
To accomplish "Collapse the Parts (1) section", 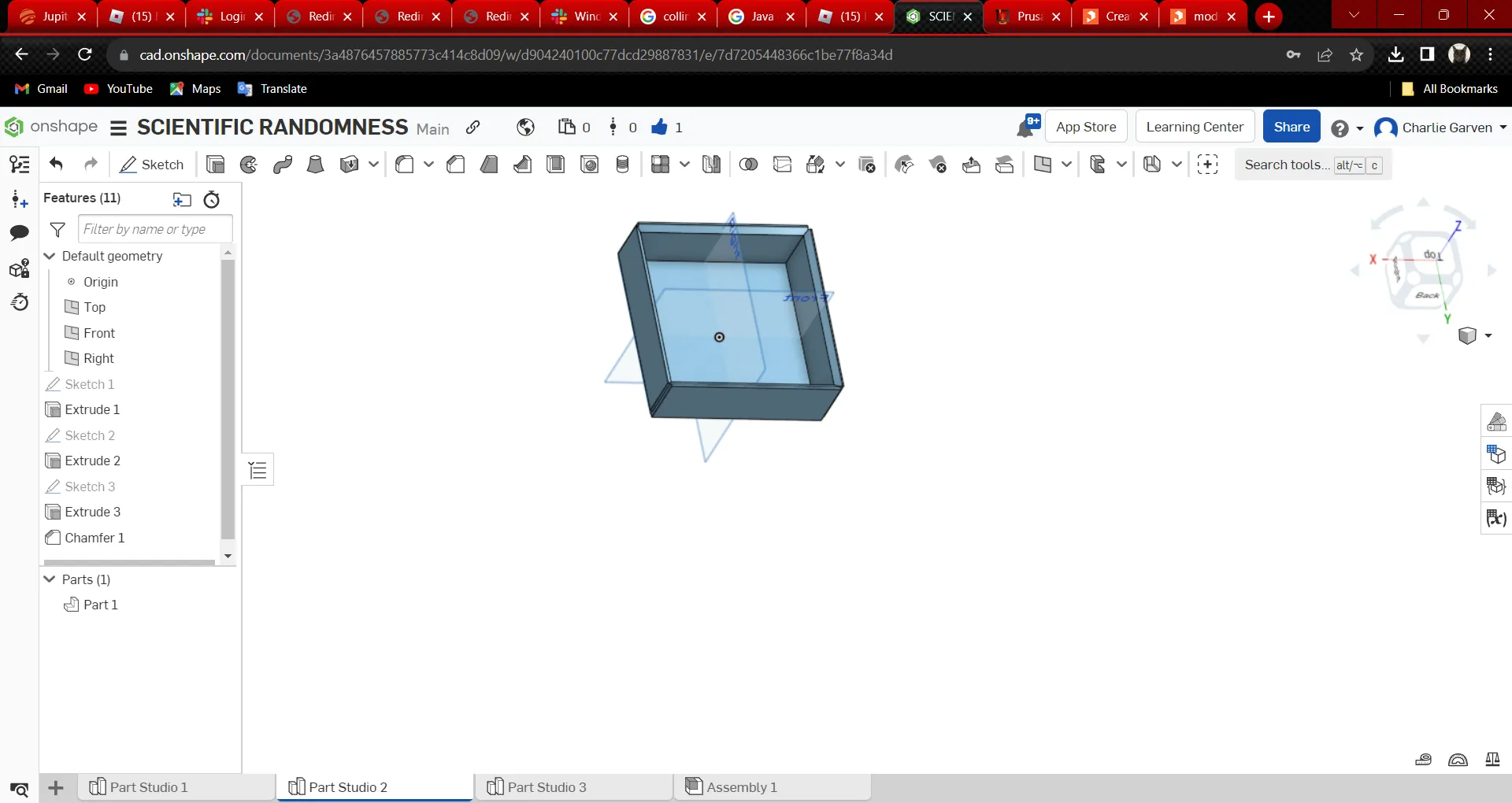I will point(50,579).
